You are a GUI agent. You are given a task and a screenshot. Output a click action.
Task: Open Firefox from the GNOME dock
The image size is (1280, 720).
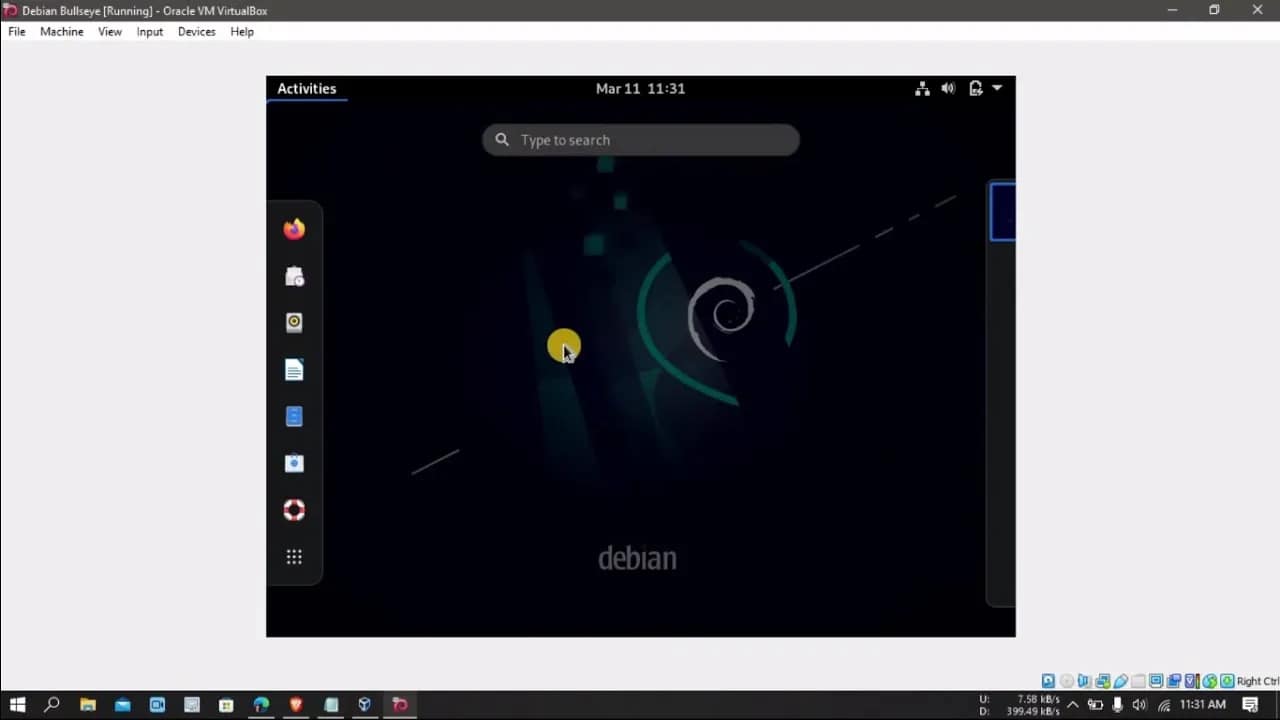click(x=294, y=228)
